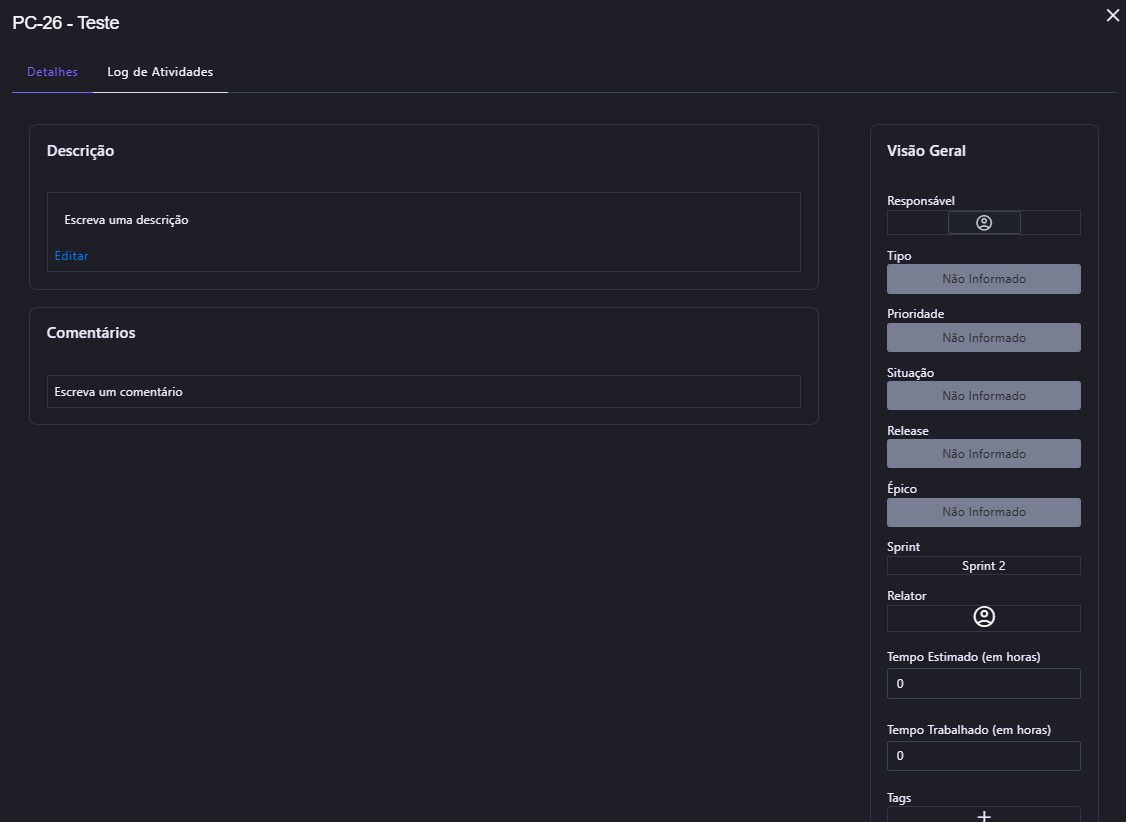Open the Tipo dropdown
This screenshot has height=822, width=1126.
coord(984,279)
